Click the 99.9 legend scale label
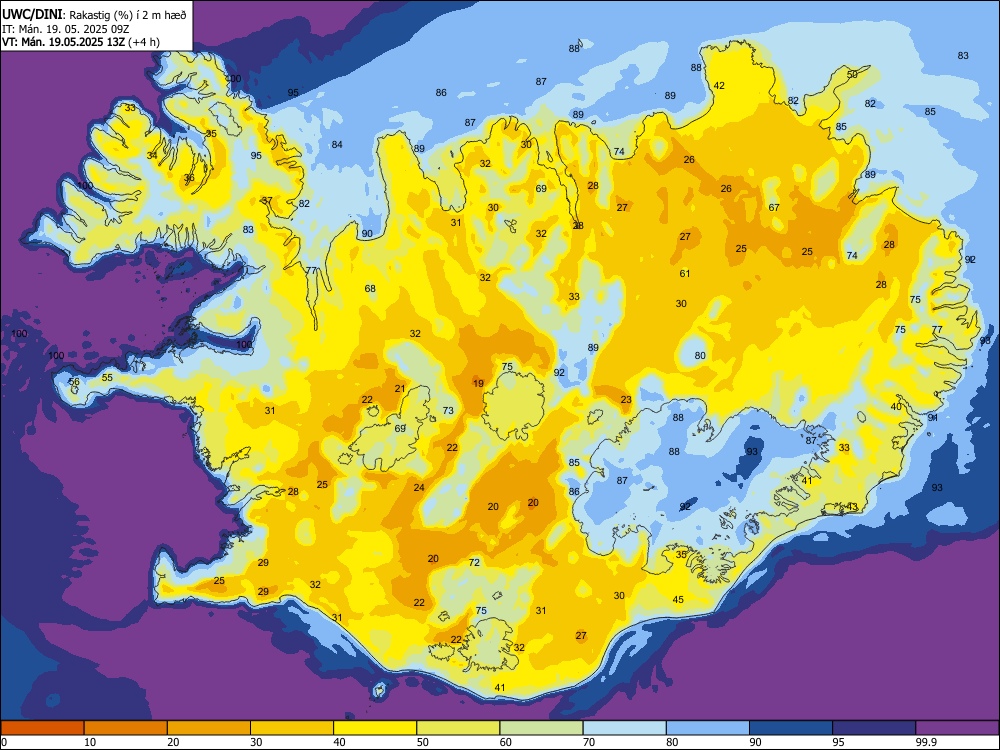Image resolution: width=1000 pixels, height=750 pixels. [925, 742]
